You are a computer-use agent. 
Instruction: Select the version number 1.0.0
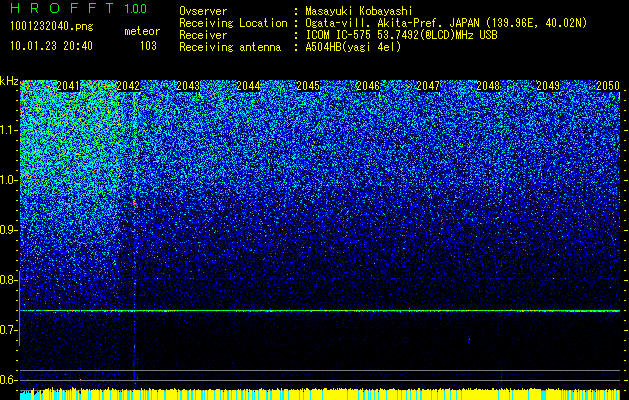click(136, 9)
